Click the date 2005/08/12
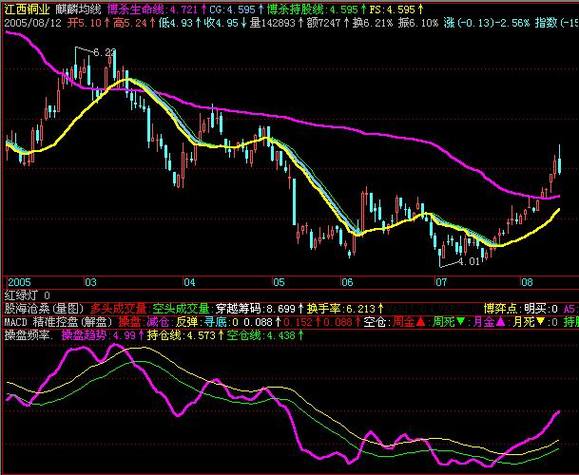The image size is (579, 475). coord(33,23)
